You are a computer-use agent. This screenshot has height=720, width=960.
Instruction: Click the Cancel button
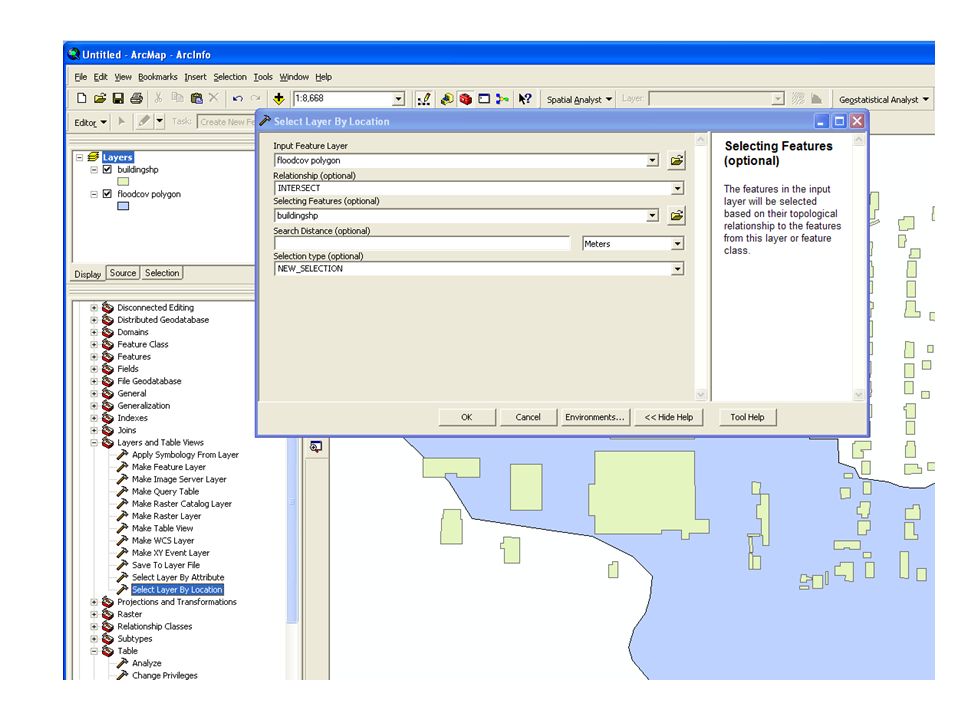click(x=528, y=417)
